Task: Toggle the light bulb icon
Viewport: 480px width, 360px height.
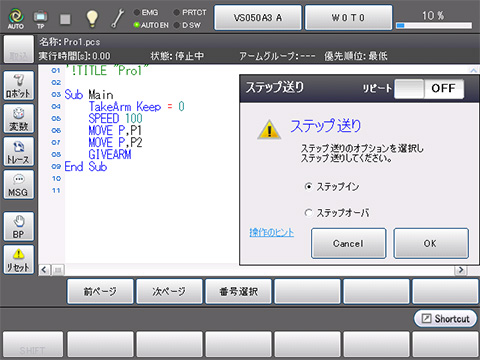Action: point(92,18)
